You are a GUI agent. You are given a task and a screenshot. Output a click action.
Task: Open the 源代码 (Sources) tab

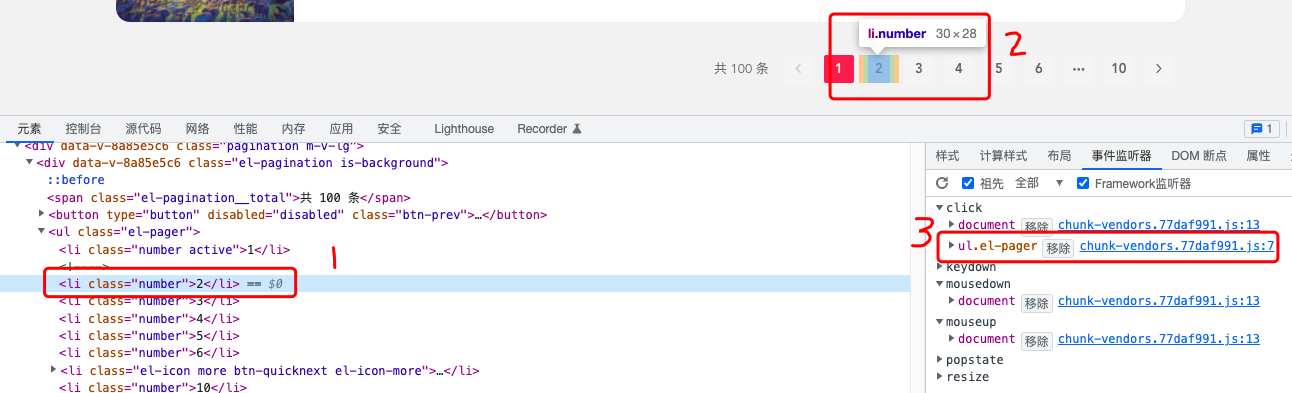pos(143,129)
